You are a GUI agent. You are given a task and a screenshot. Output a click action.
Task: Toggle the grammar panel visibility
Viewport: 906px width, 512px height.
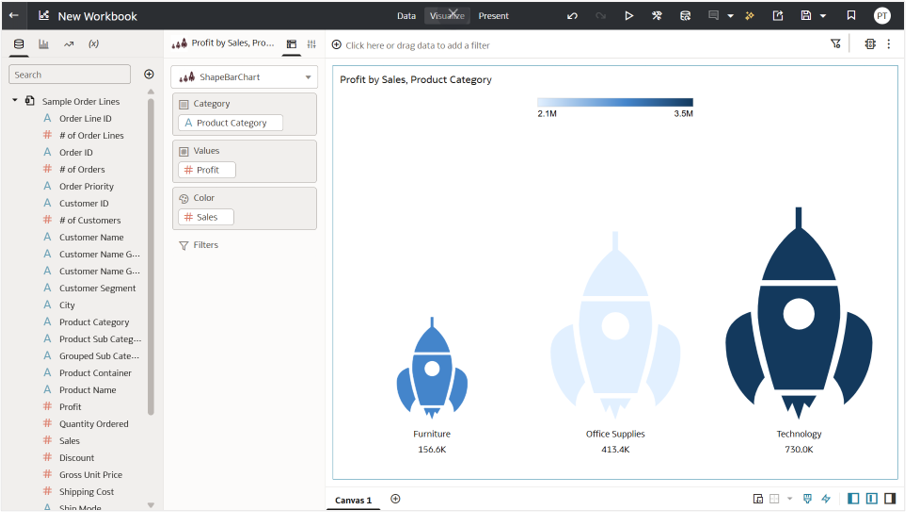tap(872, 499)
